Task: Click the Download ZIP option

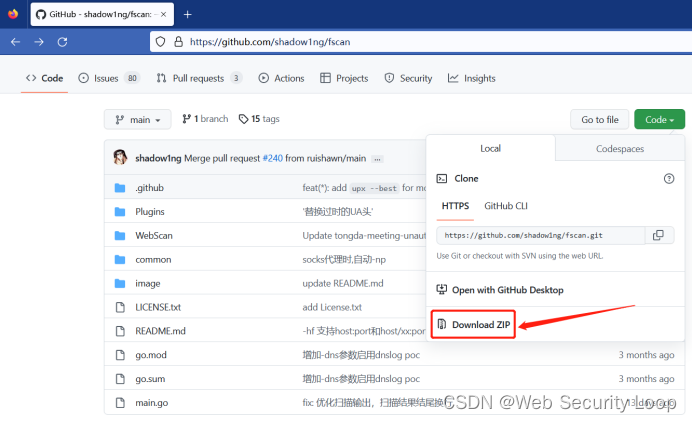Action: point(474,325)
